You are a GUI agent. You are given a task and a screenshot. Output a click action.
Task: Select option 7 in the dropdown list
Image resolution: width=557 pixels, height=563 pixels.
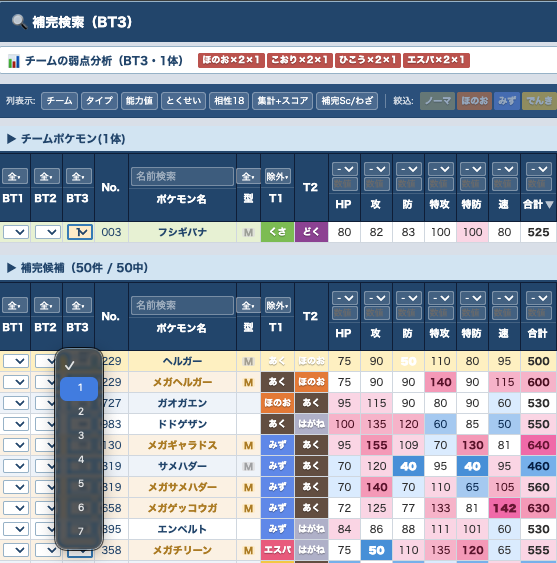tap(79, 531)
